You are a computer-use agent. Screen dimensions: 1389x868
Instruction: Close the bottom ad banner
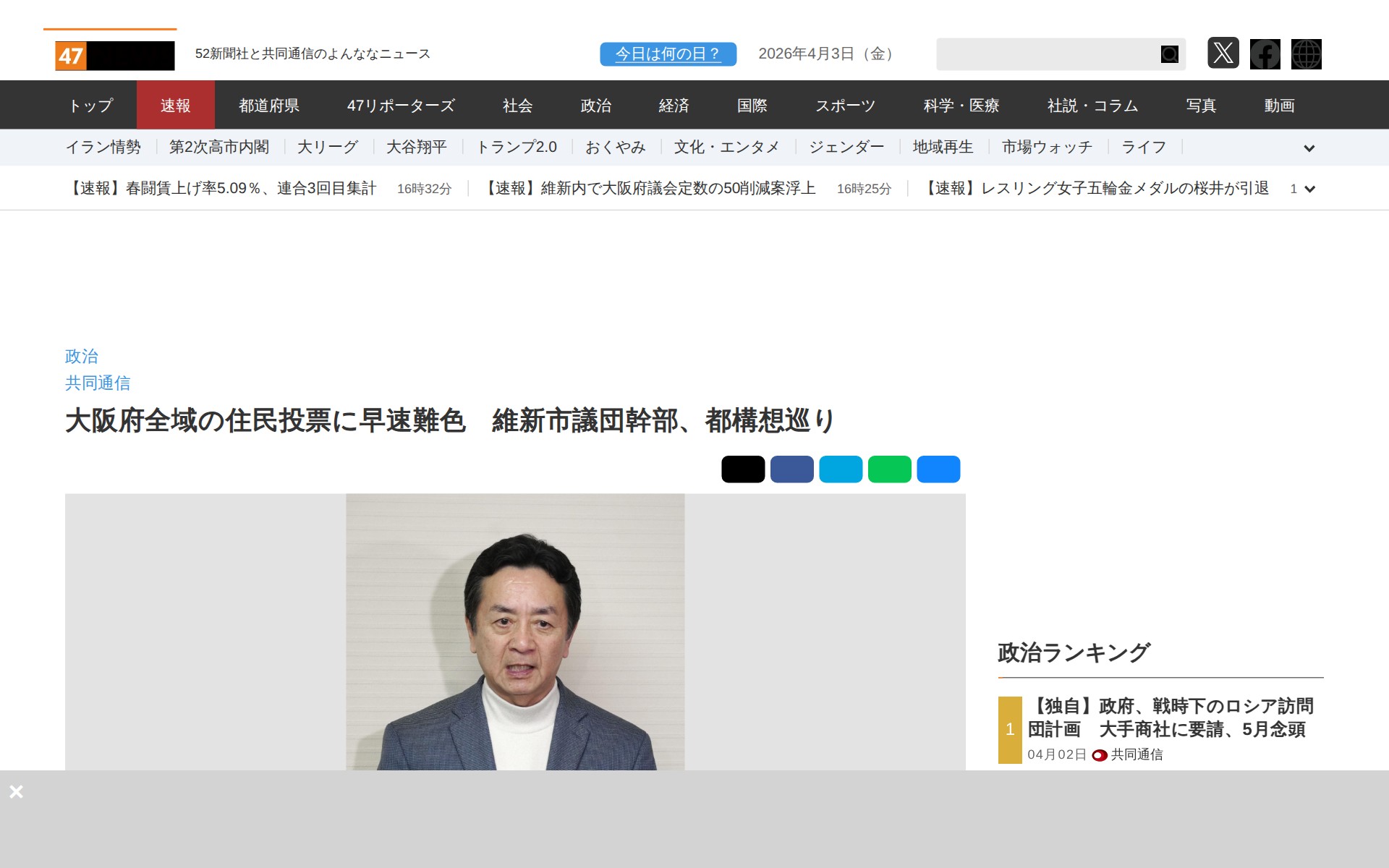pyautogui.click(x=16, y=791)
